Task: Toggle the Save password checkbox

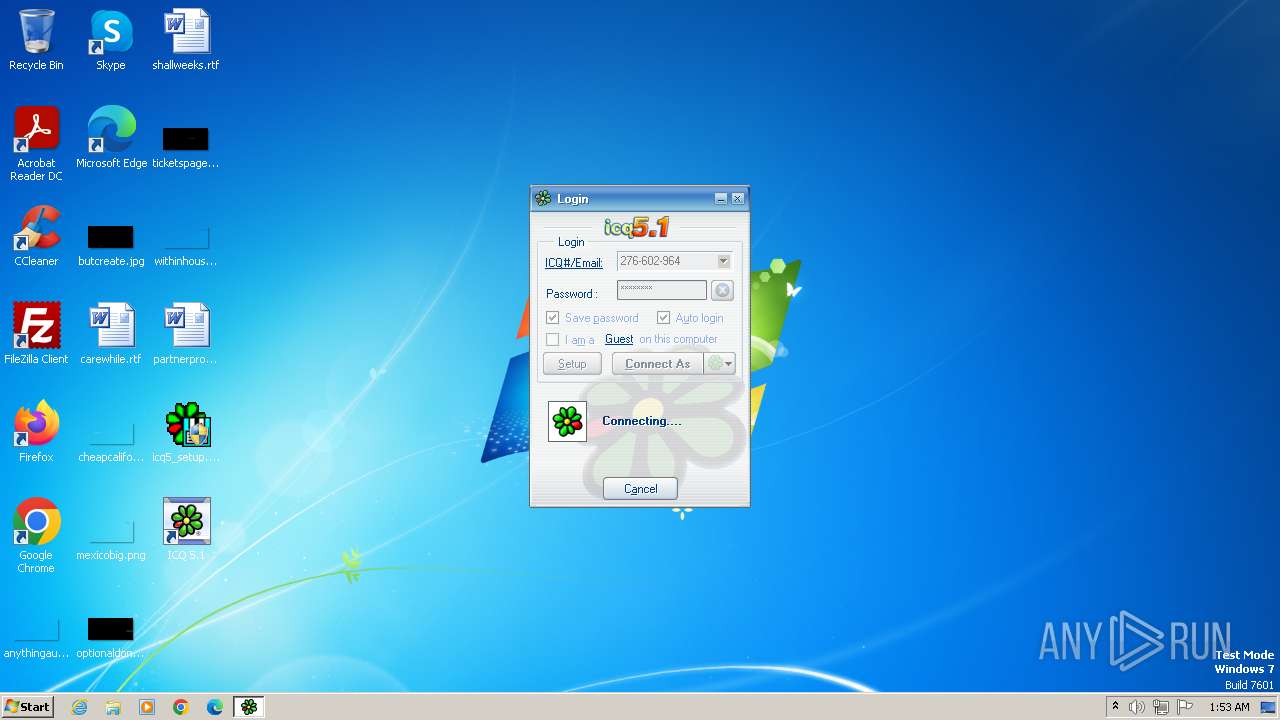Action: tap(552, 318)
